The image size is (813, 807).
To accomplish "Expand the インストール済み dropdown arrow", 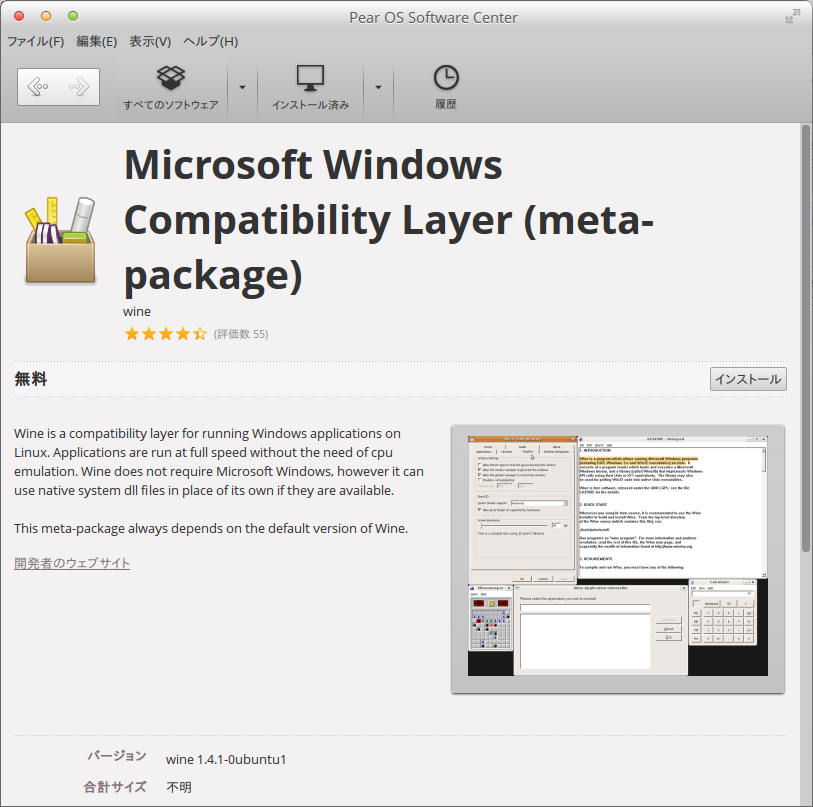I will pyautogui.click(x=379, y=88).
